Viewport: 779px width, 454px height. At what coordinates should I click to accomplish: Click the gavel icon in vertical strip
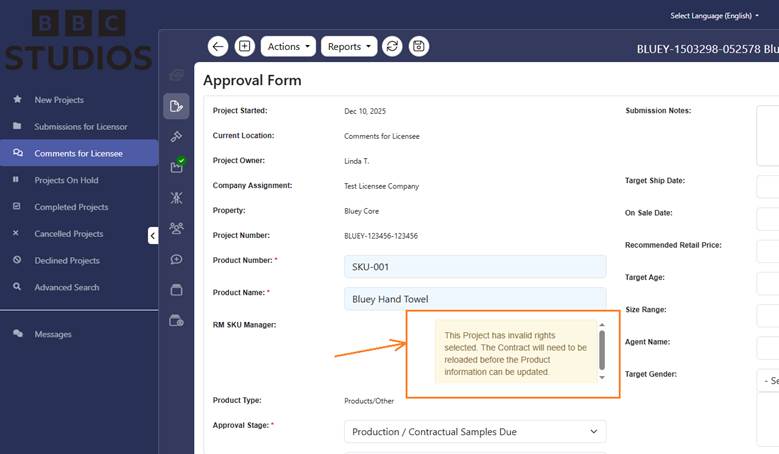176,137
